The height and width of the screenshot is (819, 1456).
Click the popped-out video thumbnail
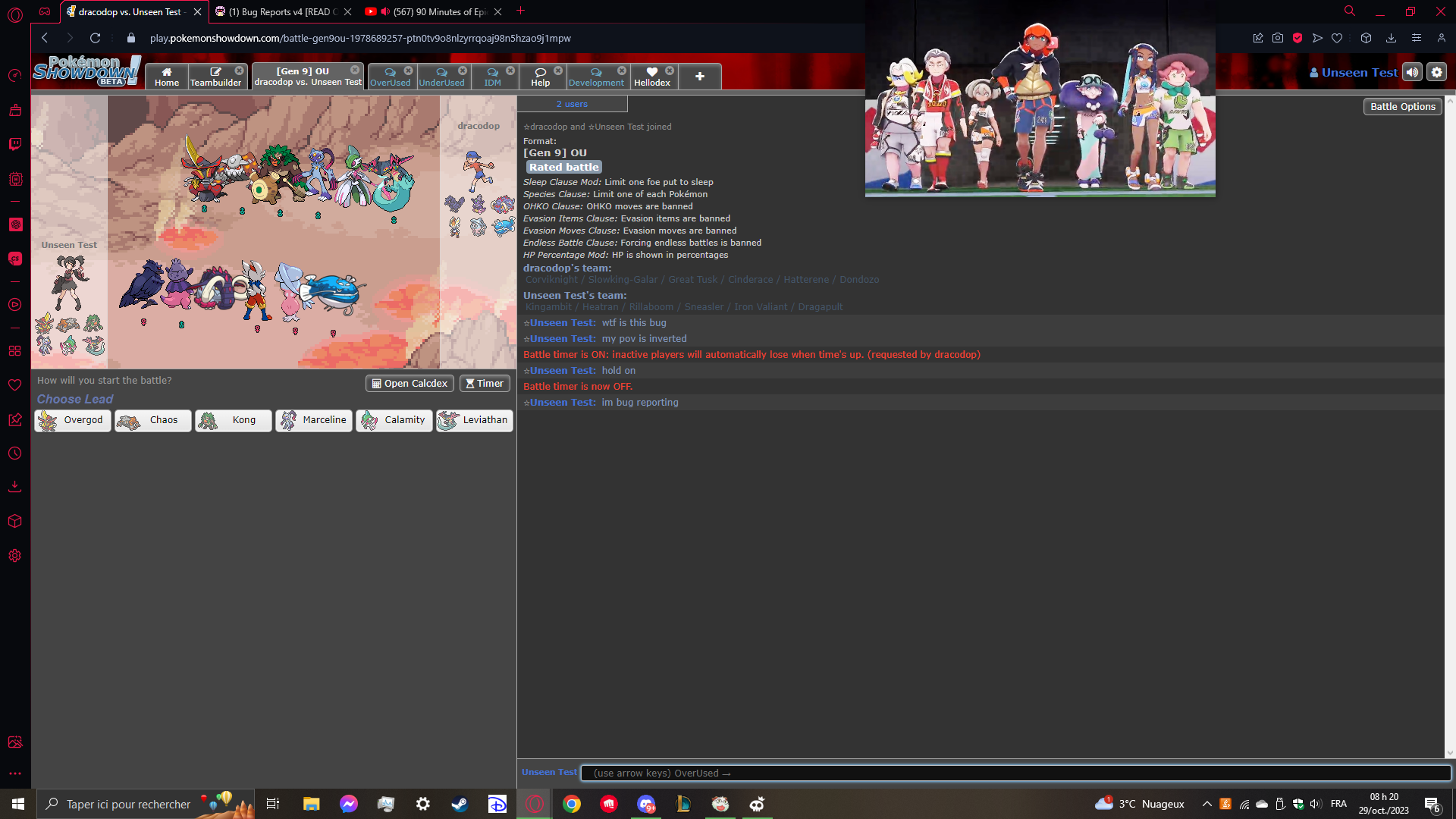pos(1040,99)
